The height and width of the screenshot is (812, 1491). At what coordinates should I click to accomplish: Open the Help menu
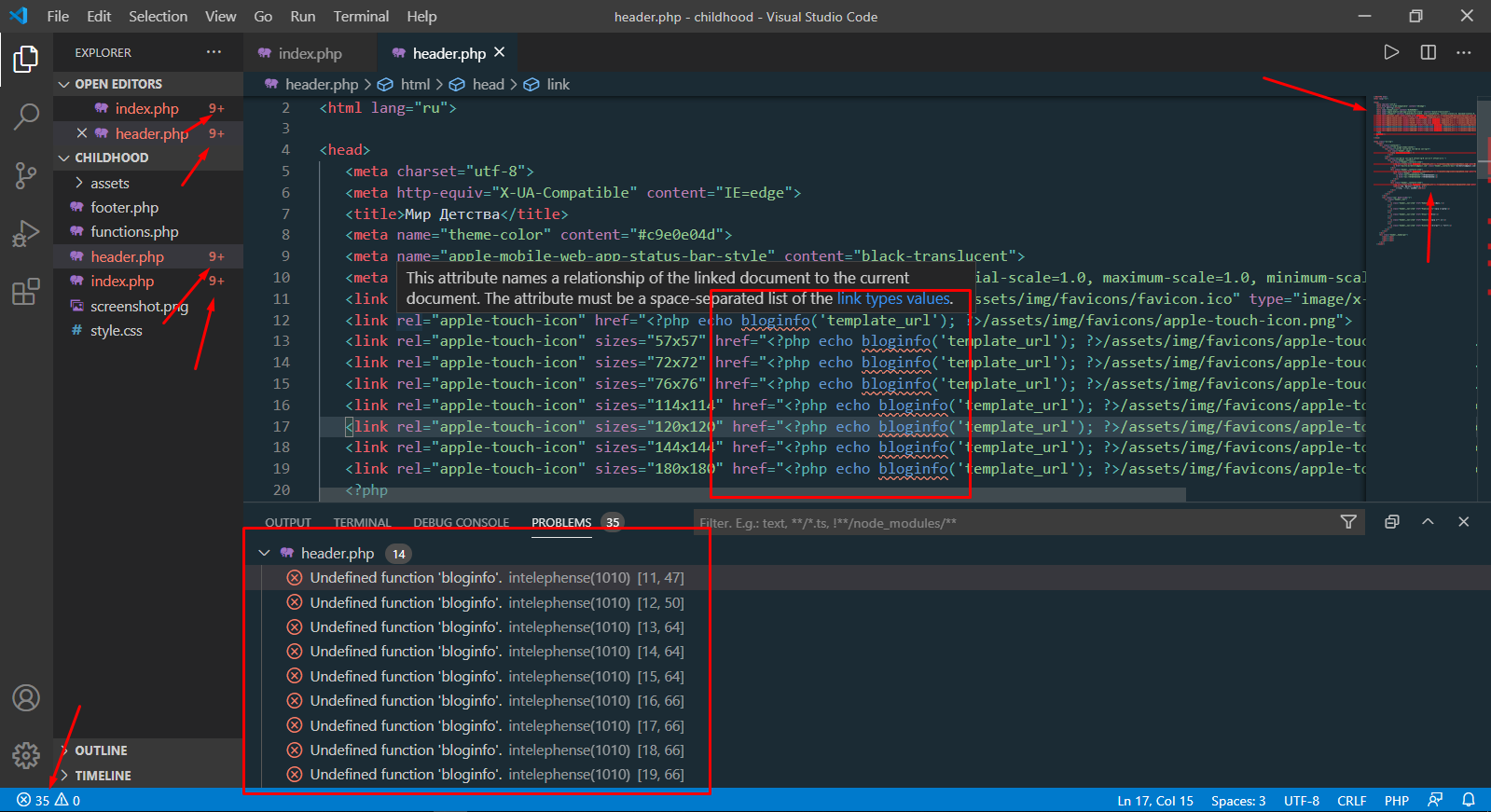click(x=421, y=16)
